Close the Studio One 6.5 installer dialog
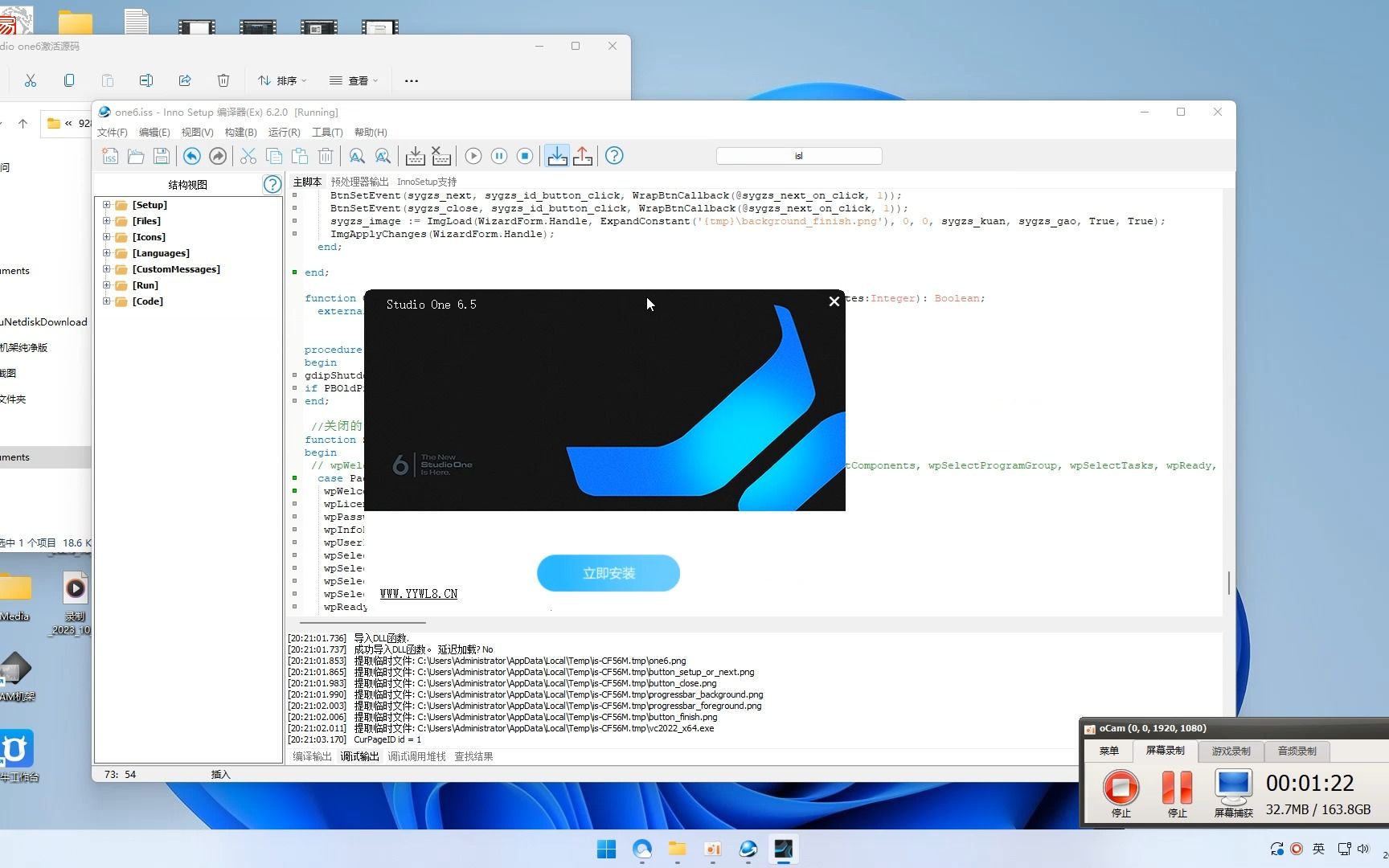This screenshot has height=868, width=1389. [834, 301]
